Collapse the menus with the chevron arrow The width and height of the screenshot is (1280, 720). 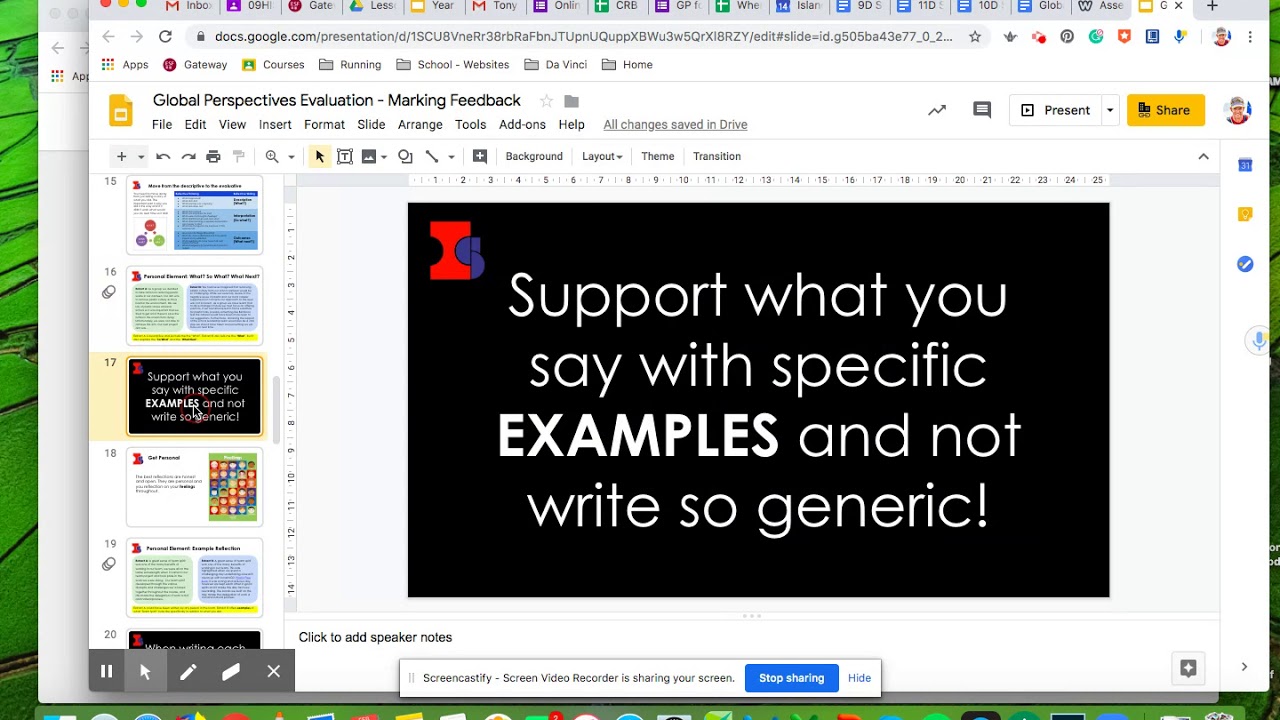pyautogui.click(x=1204, y=156)
